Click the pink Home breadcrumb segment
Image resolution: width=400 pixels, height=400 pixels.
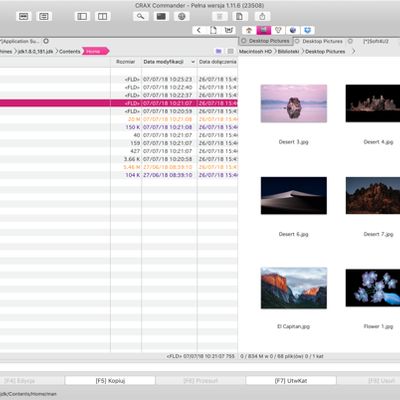point(95,51)
